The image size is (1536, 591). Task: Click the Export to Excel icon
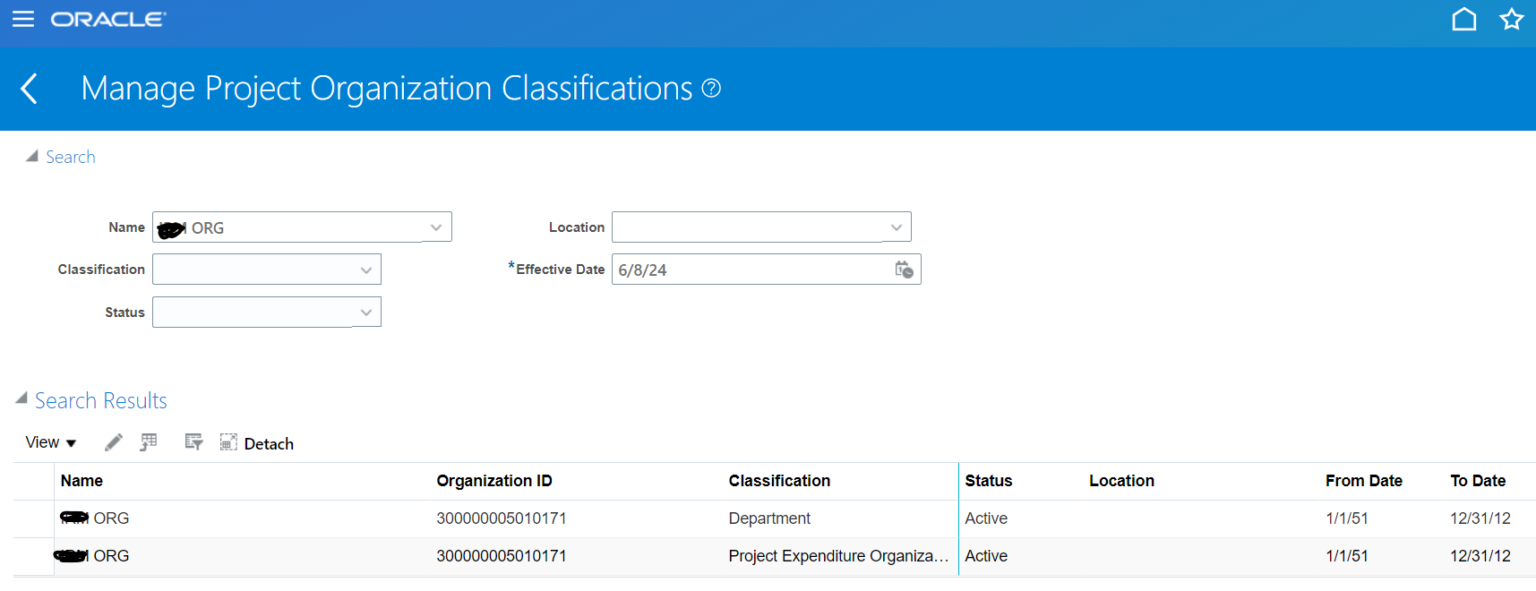point(148,441)
